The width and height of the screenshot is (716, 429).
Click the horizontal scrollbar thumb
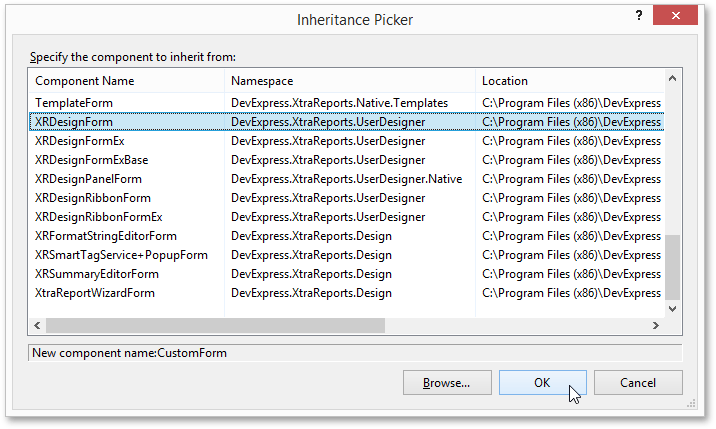click(x=216, y=325)
